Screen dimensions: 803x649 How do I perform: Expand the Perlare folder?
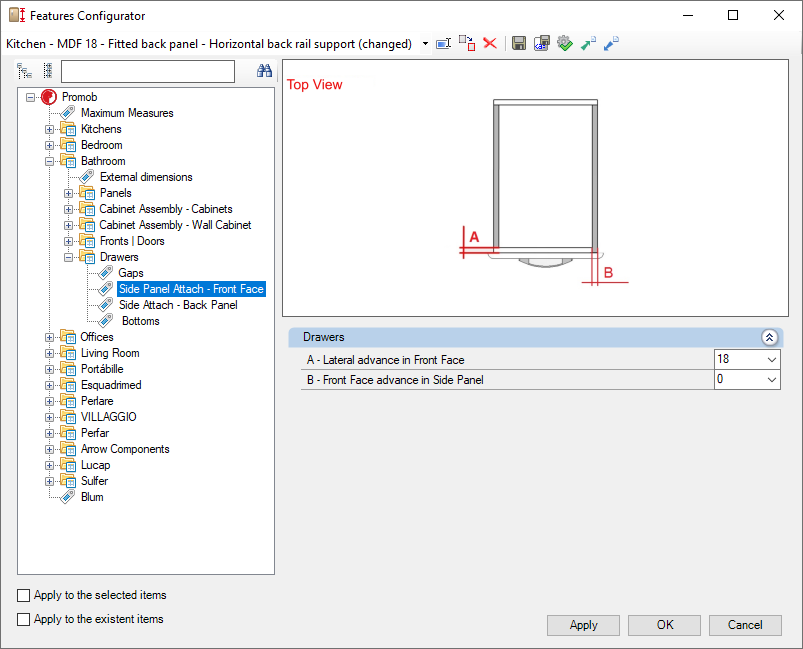(x=50, y=401)
